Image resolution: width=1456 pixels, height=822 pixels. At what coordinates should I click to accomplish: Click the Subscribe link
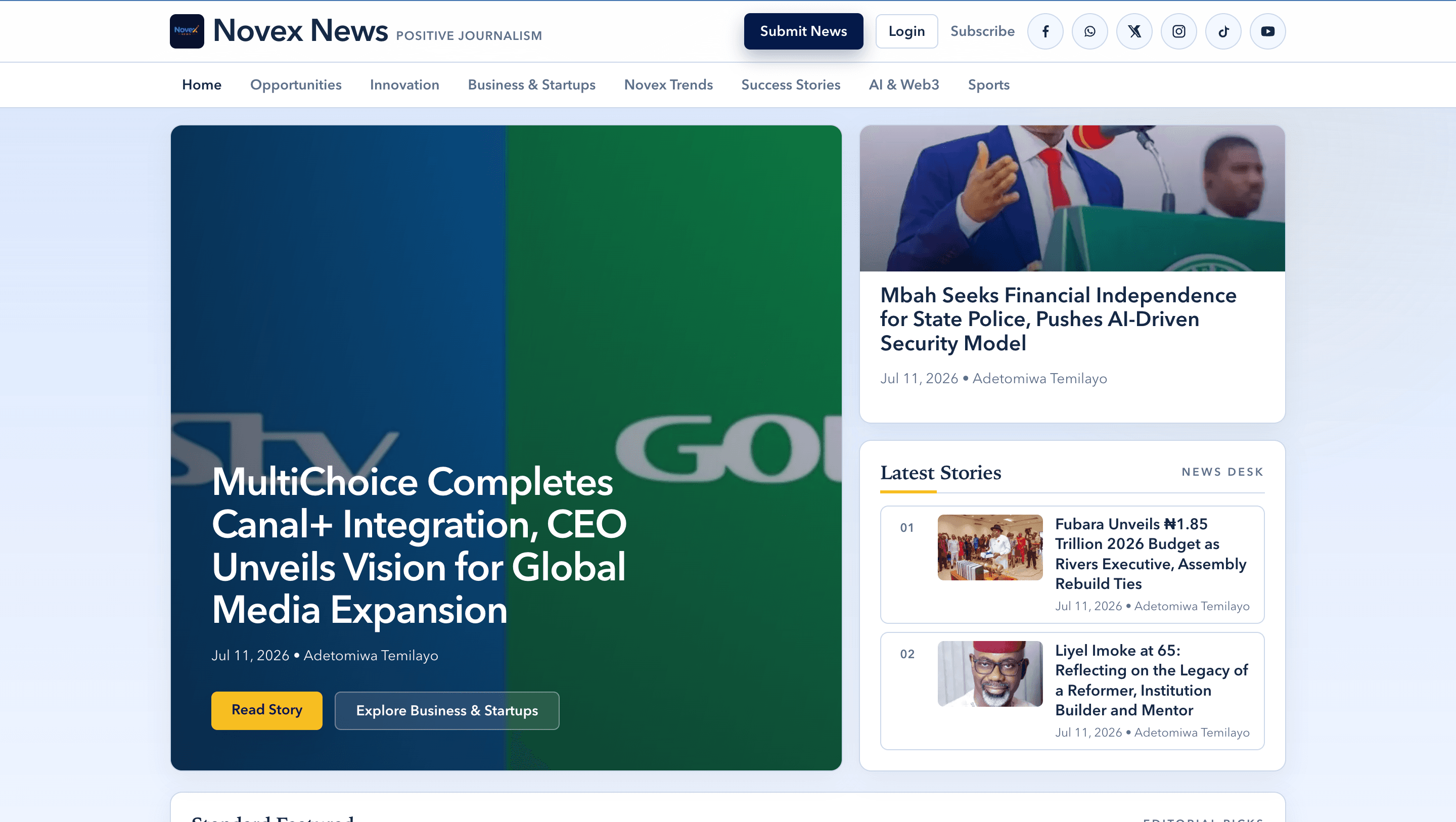click(x=982, y=31)
